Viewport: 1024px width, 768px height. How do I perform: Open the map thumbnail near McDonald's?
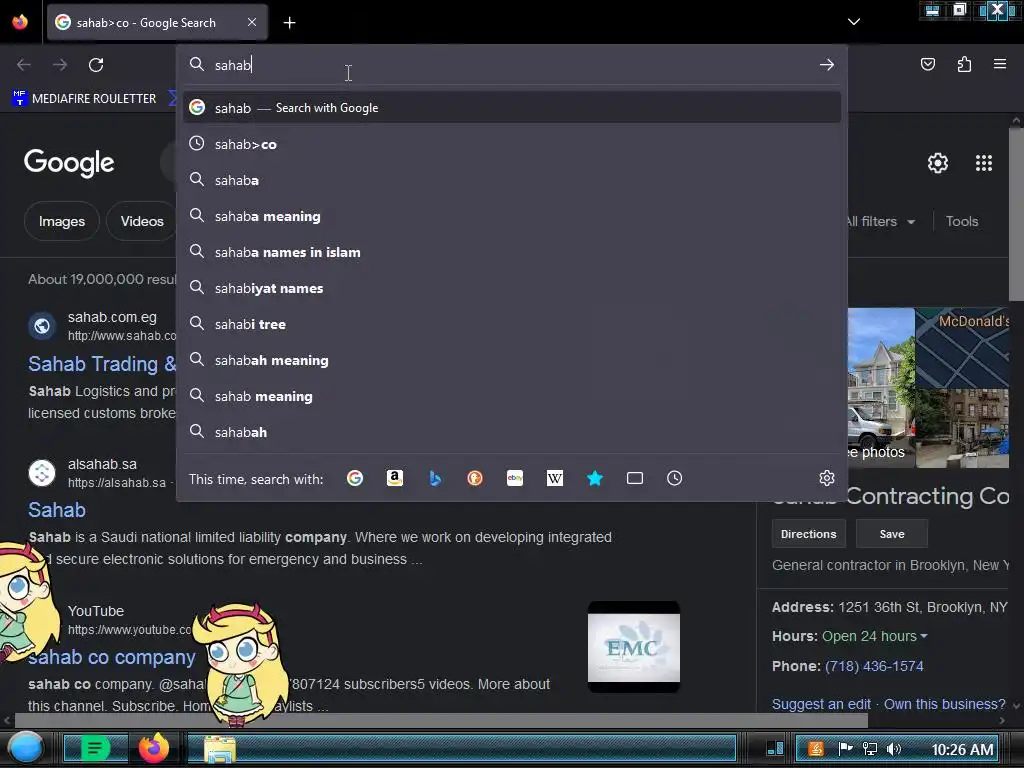click(x=962, y=348)
